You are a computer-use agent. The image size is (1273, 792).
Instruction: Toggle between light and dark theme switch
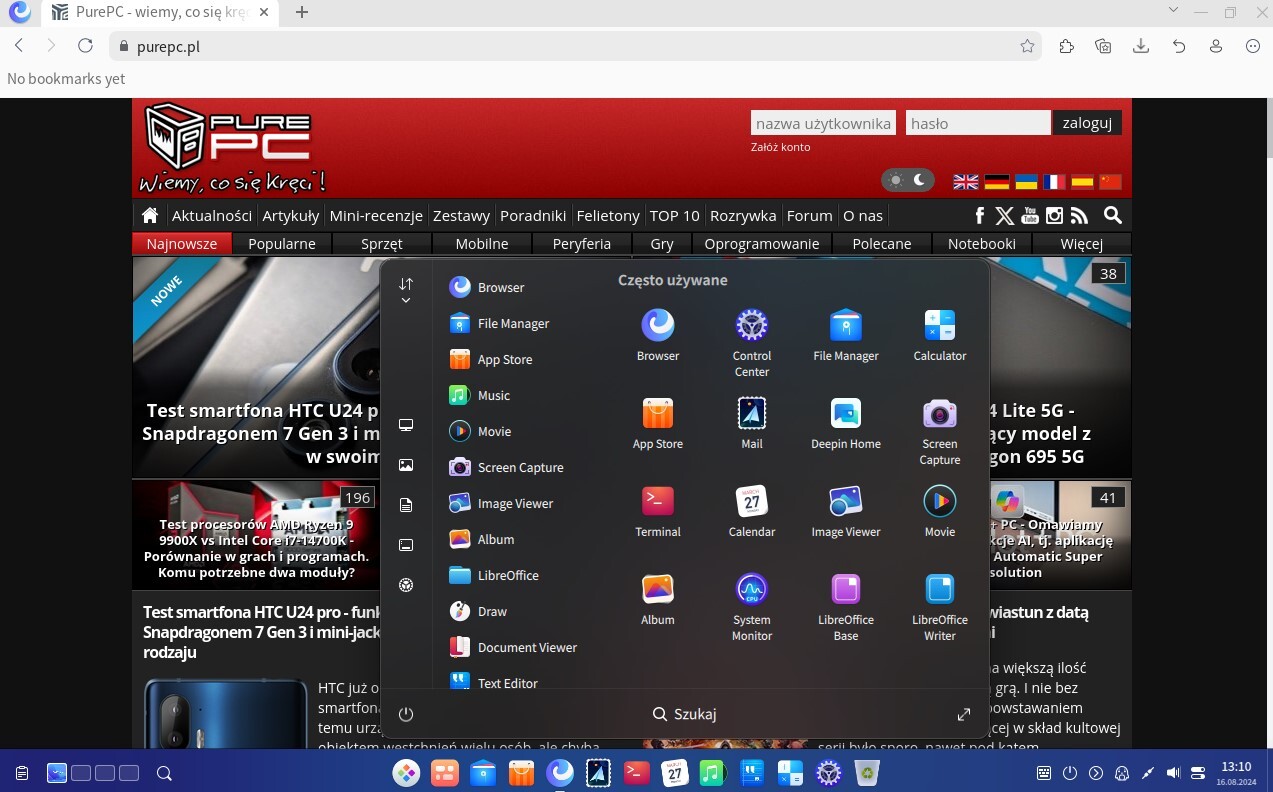tap(908, 180)
